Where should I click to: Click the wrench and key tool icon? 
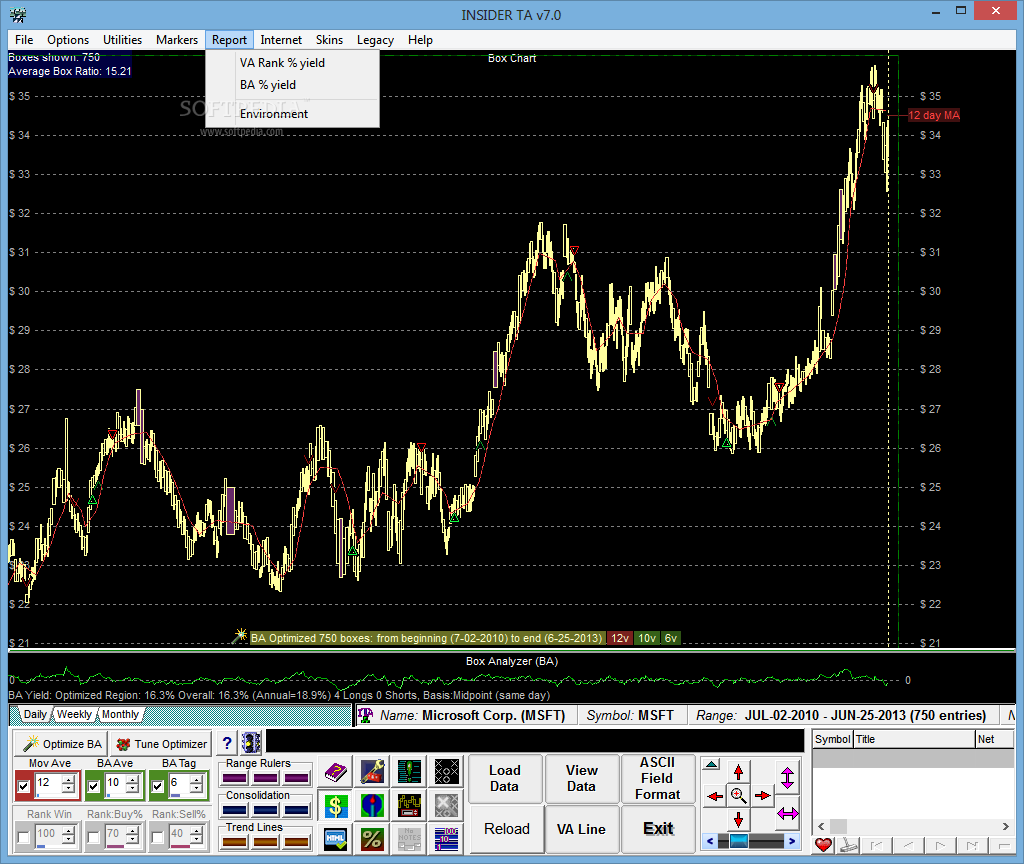(x=372, y=771)
